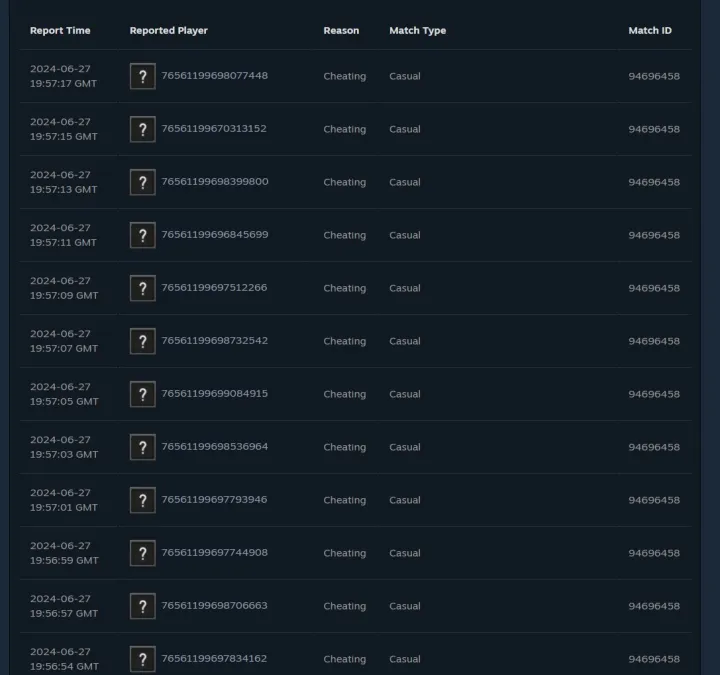Click the Match ID column header
The width and height of the screenshot is (720, 675).
pyautogui.click(x=650, y=31)
